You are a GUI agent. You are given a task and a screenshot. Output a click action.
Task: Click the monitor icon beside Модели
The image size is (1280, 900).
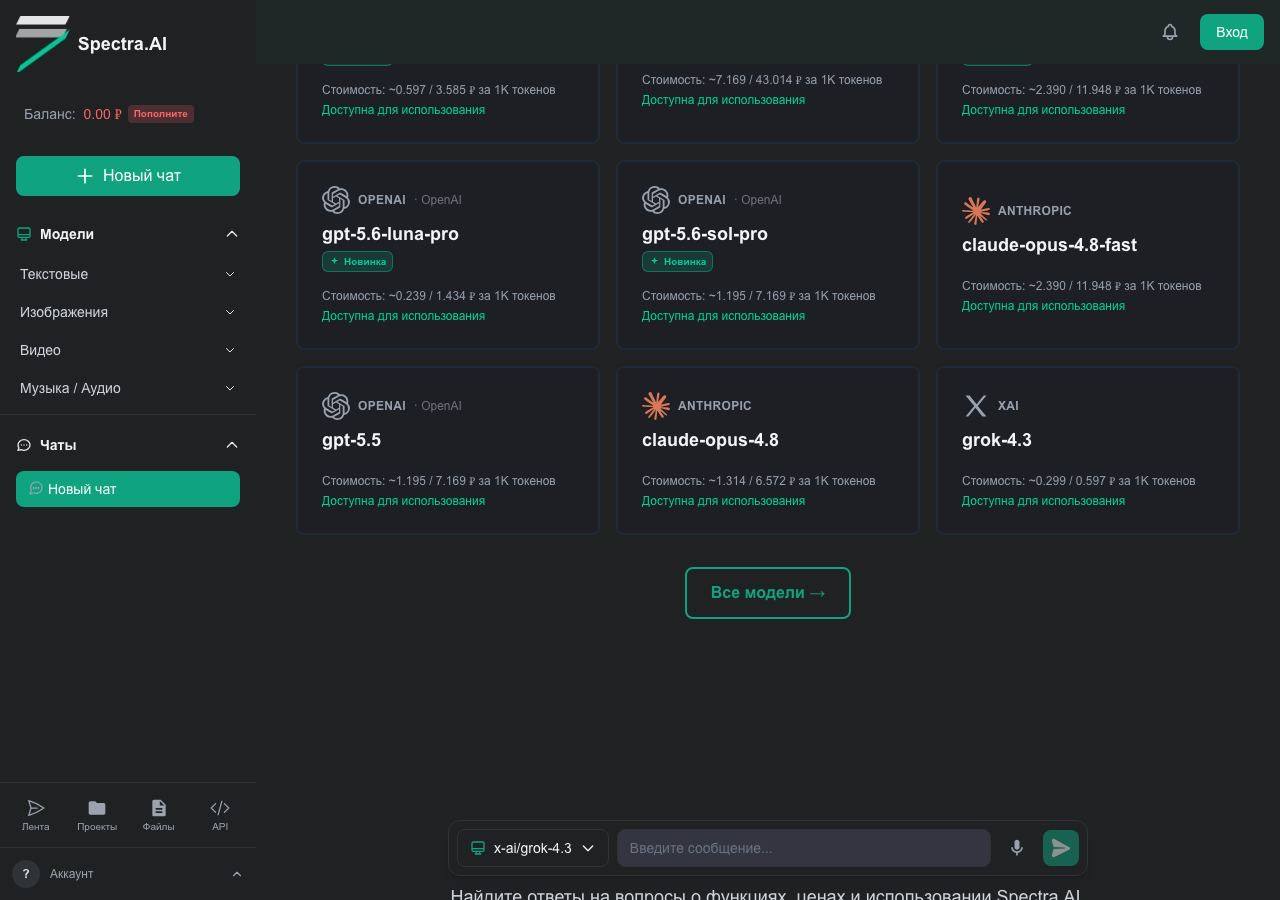coord(24,234)
